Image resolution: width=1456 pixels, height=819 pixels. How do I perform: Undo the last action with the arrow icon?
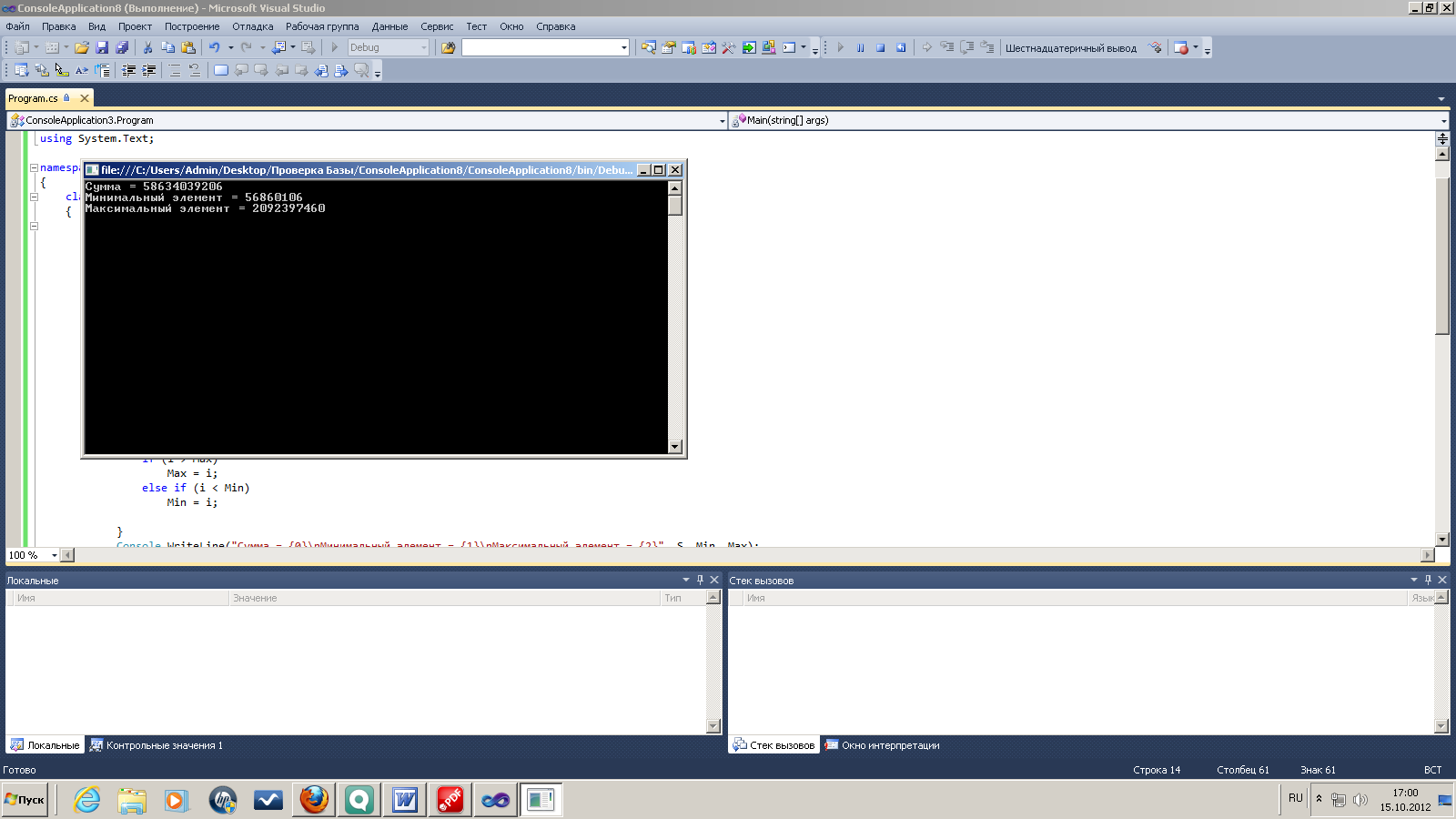click(214, 47)
